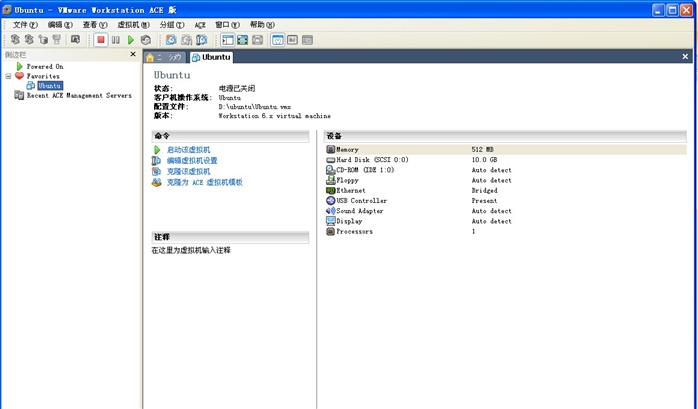Click 编辑虚拟机设置 command link

192,161
